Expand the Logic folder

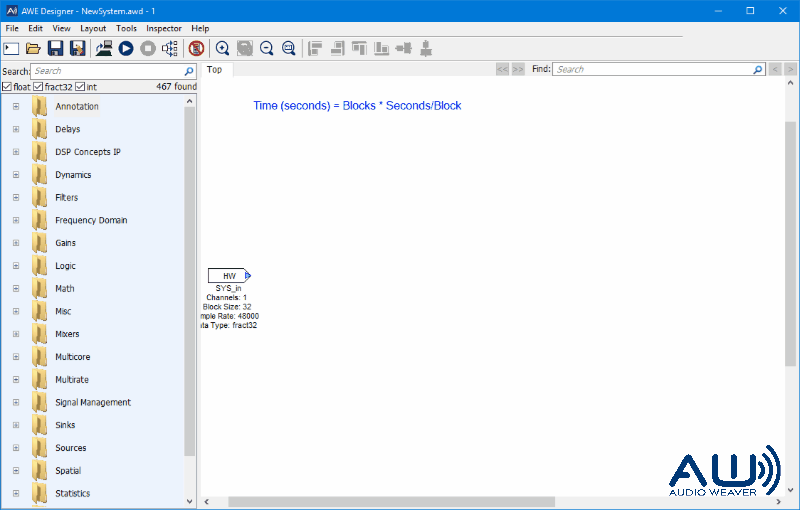[x=16, y=266]
